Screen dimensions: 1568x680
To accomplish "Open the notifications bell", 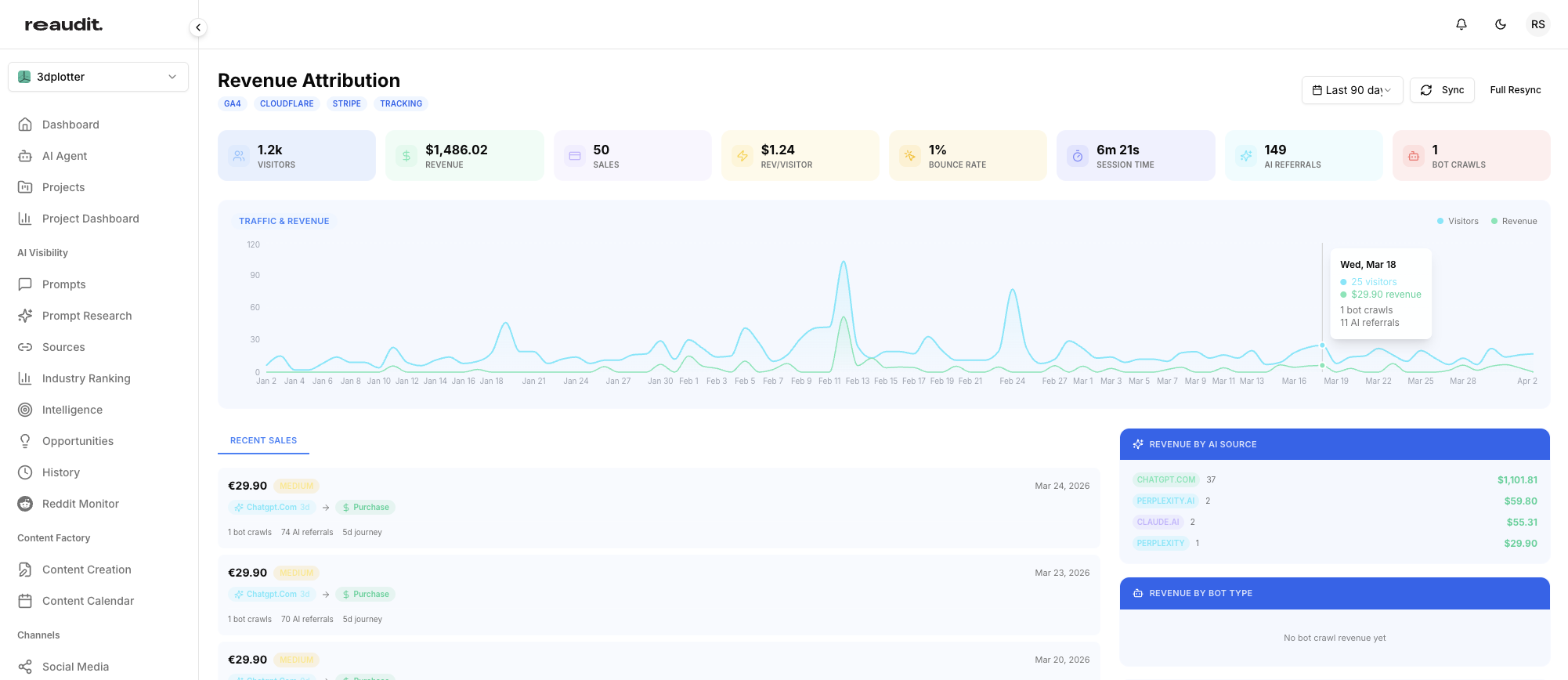I will coord(1461,24).
